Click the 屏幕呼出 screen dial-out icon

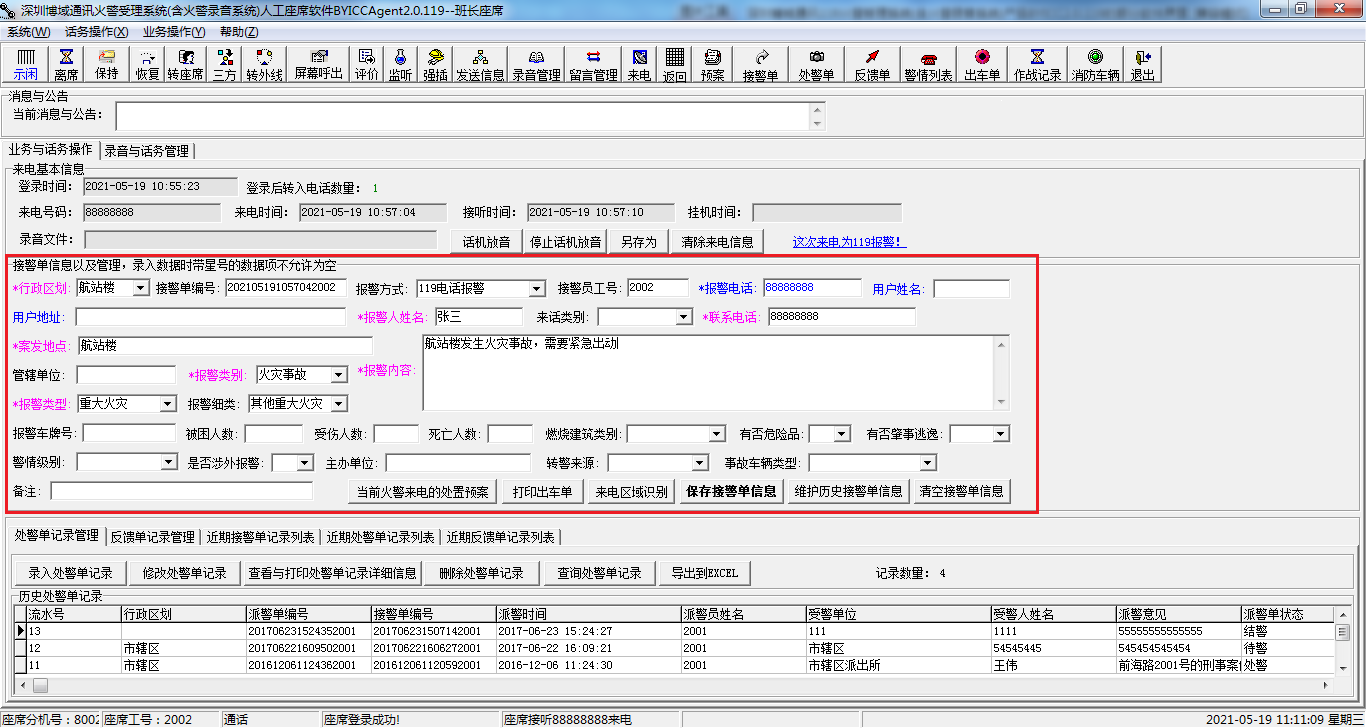(x=319, y=65)
